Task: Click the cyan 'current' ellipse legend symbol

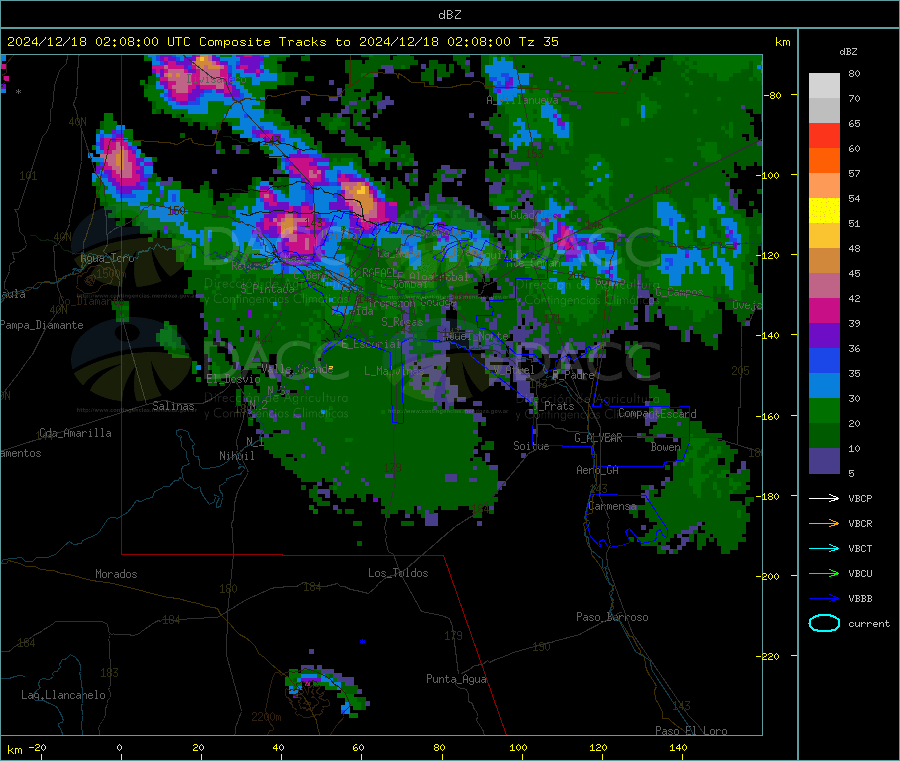Action: click(824, 623)
